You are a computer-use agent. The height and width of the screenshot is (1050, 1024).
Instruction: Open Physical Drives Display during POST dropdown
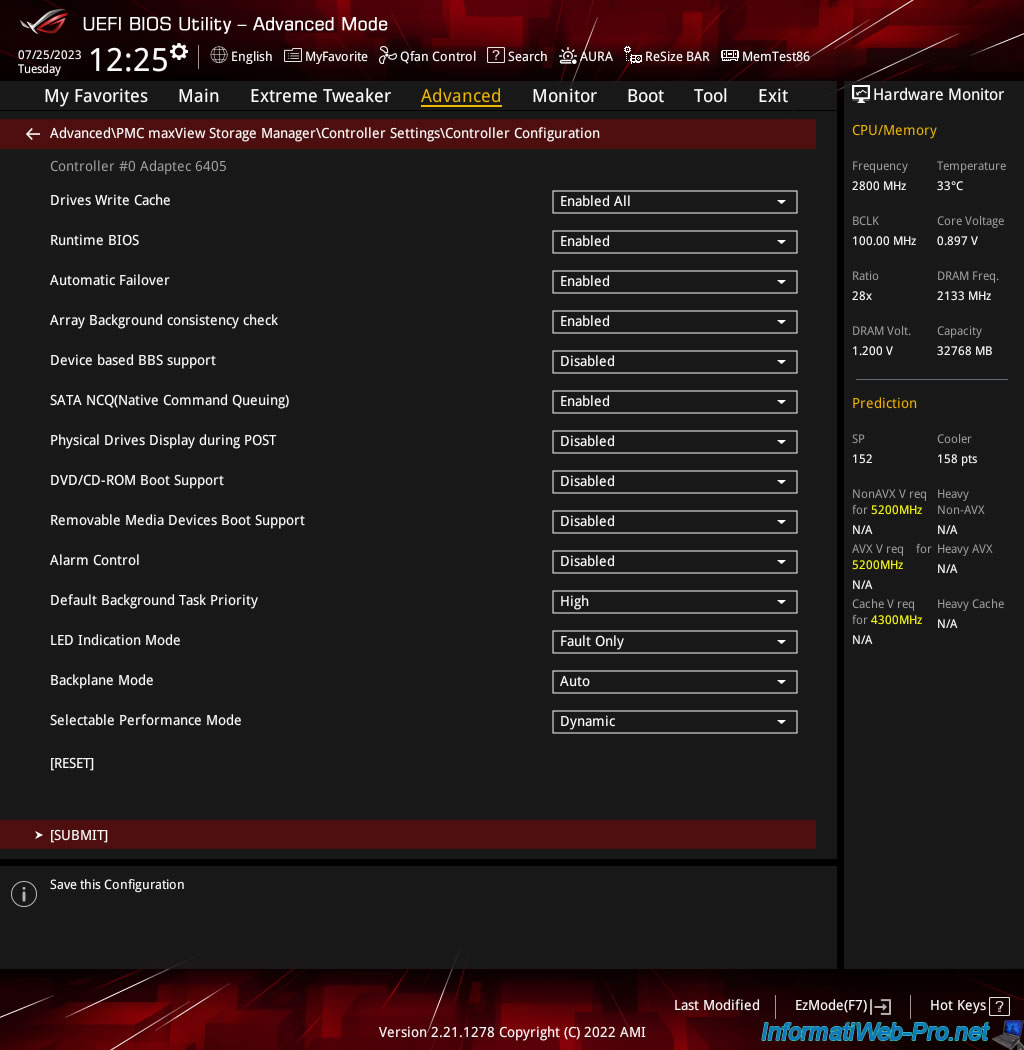(x=674, y=442)
